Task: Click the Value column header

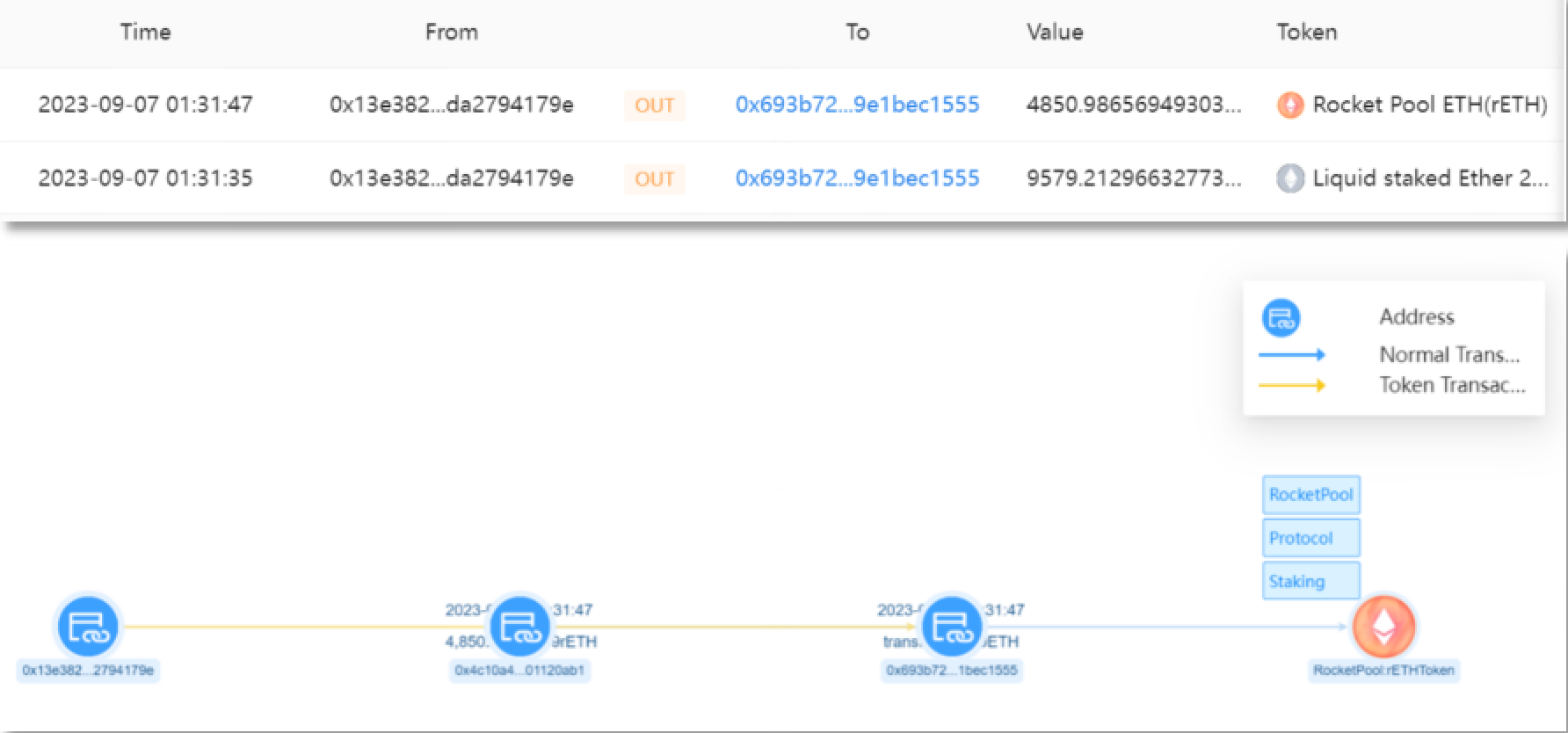Action: pyautogui.click(x=1055, y=33)
